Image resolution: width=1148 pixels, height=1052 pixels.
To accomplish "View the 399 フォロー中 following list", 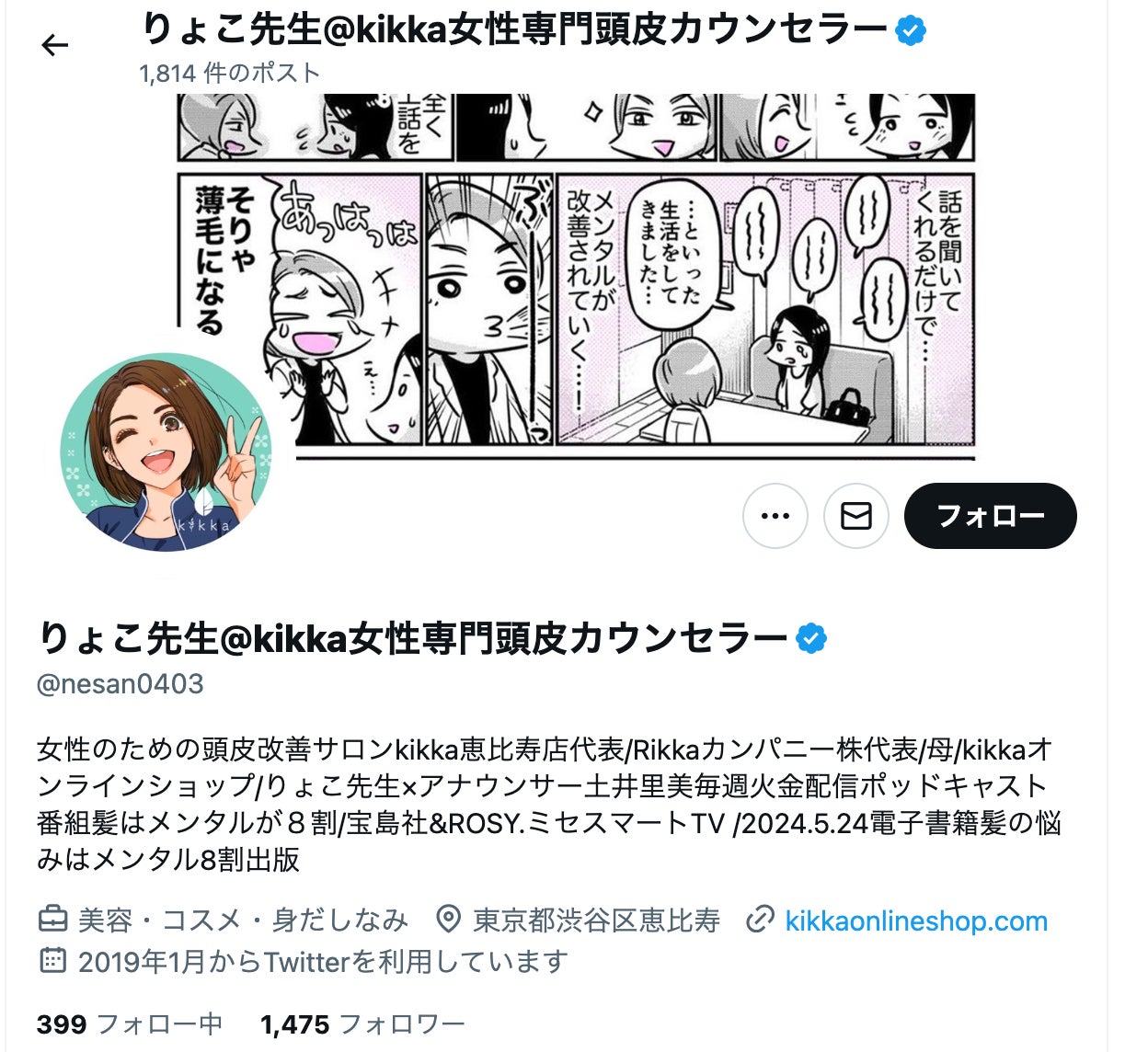I will click(130, 1024).
